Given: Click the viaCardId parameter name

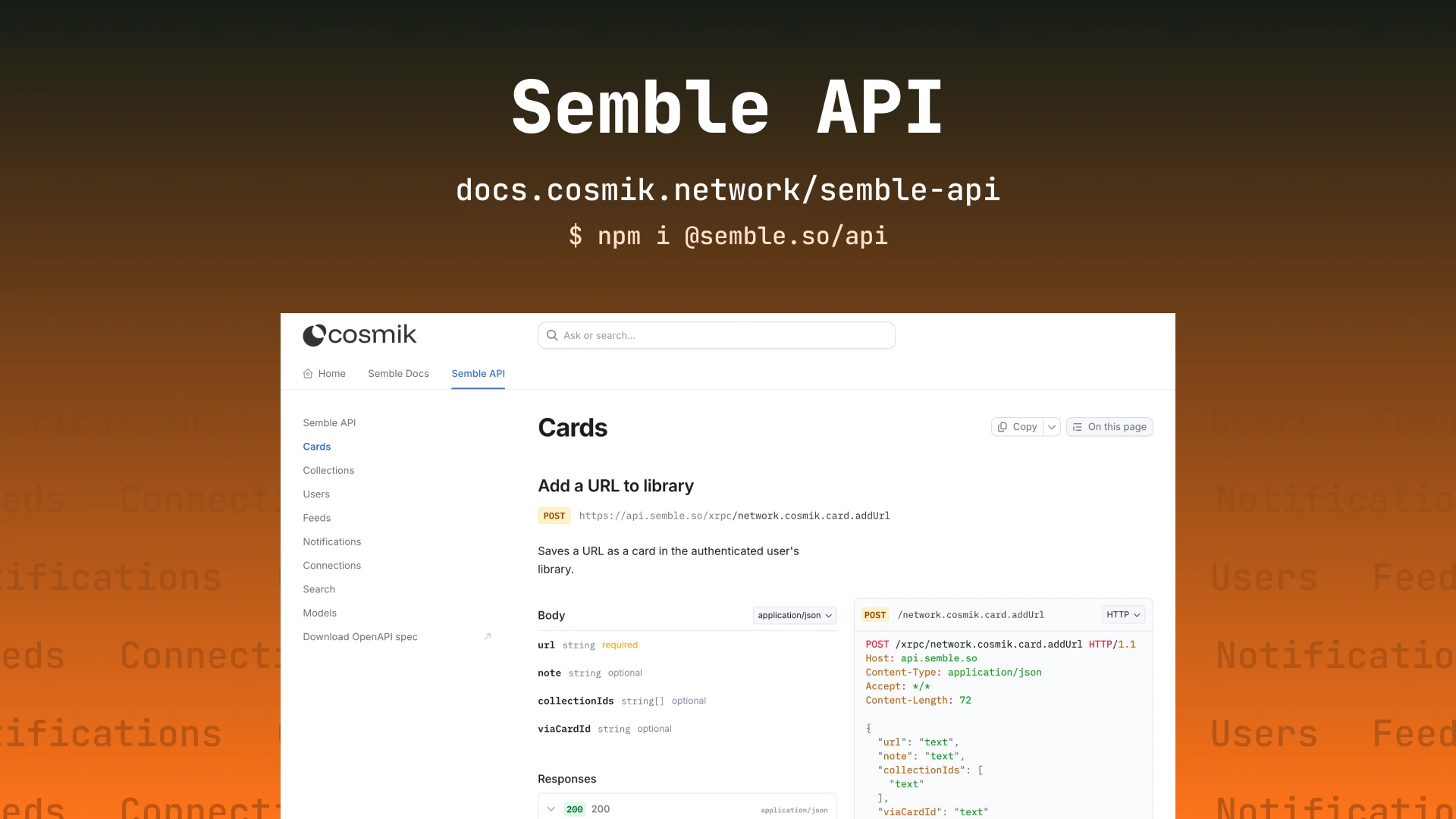Looking at the screenshot, I should [564, 730].
